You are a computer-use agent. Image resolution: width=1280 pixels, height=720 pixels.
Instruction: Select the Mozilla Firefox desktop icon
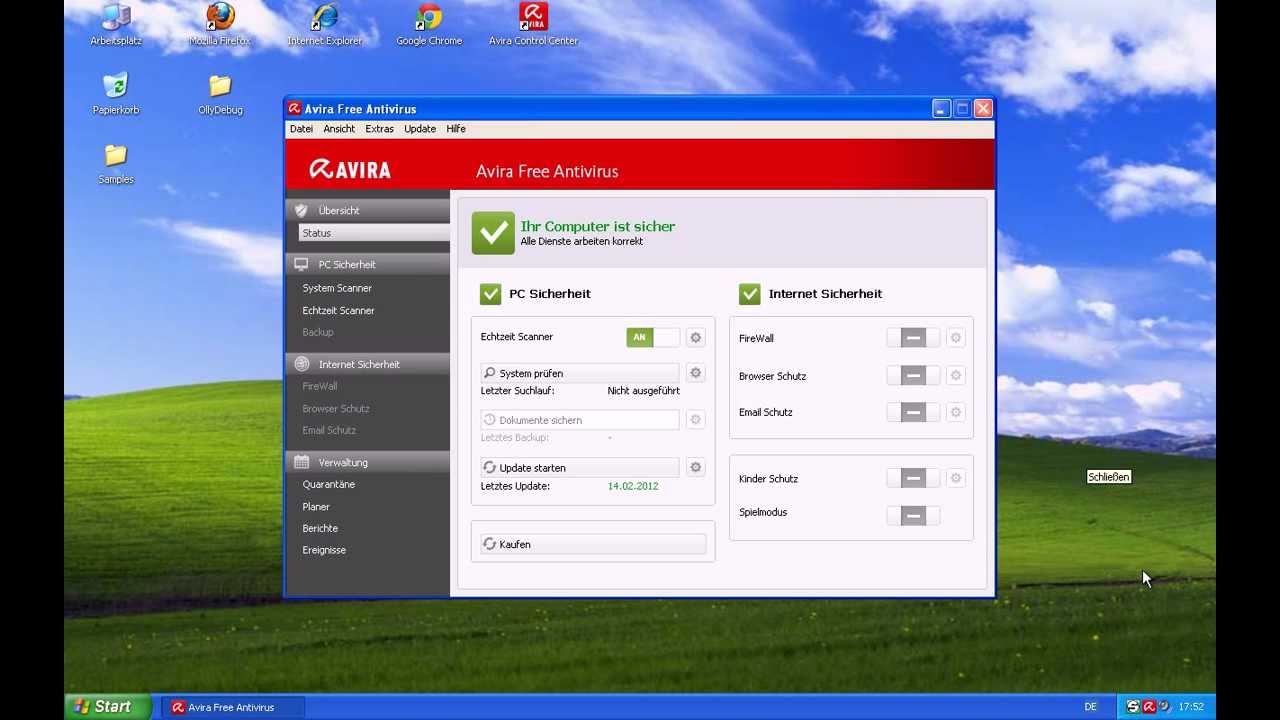pyautogui.click(x=220, y=24)
